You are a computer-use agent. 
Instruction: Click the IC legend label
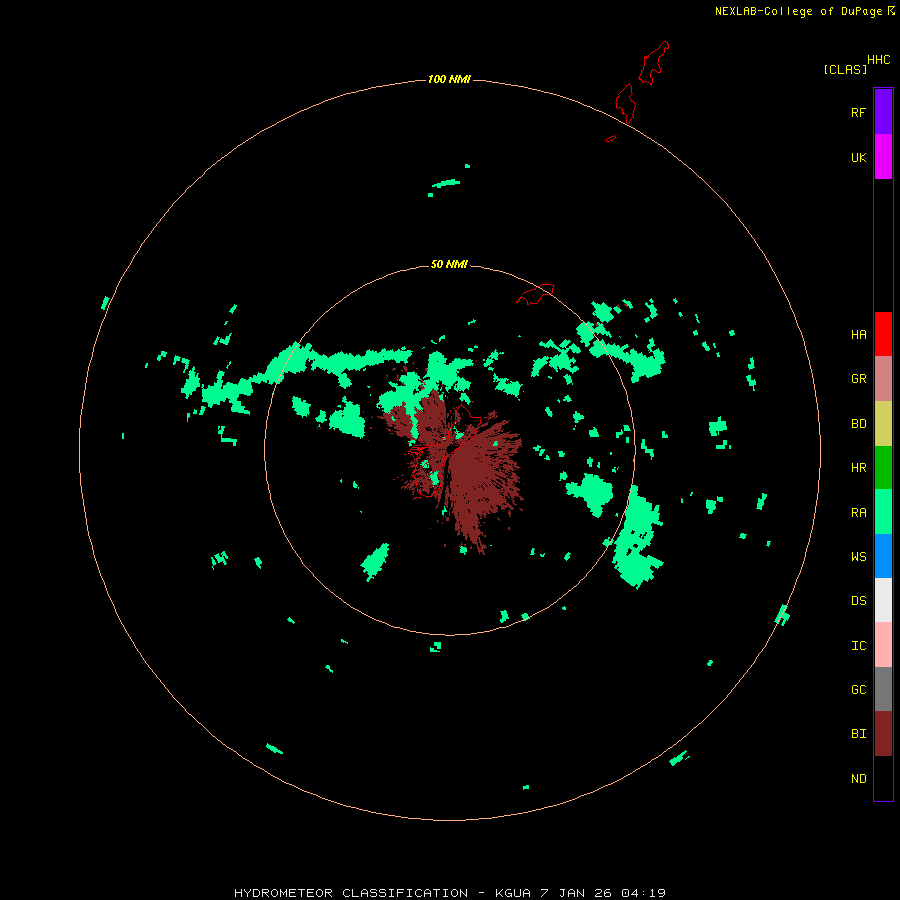pyautogui.click(x=859, y=646)
